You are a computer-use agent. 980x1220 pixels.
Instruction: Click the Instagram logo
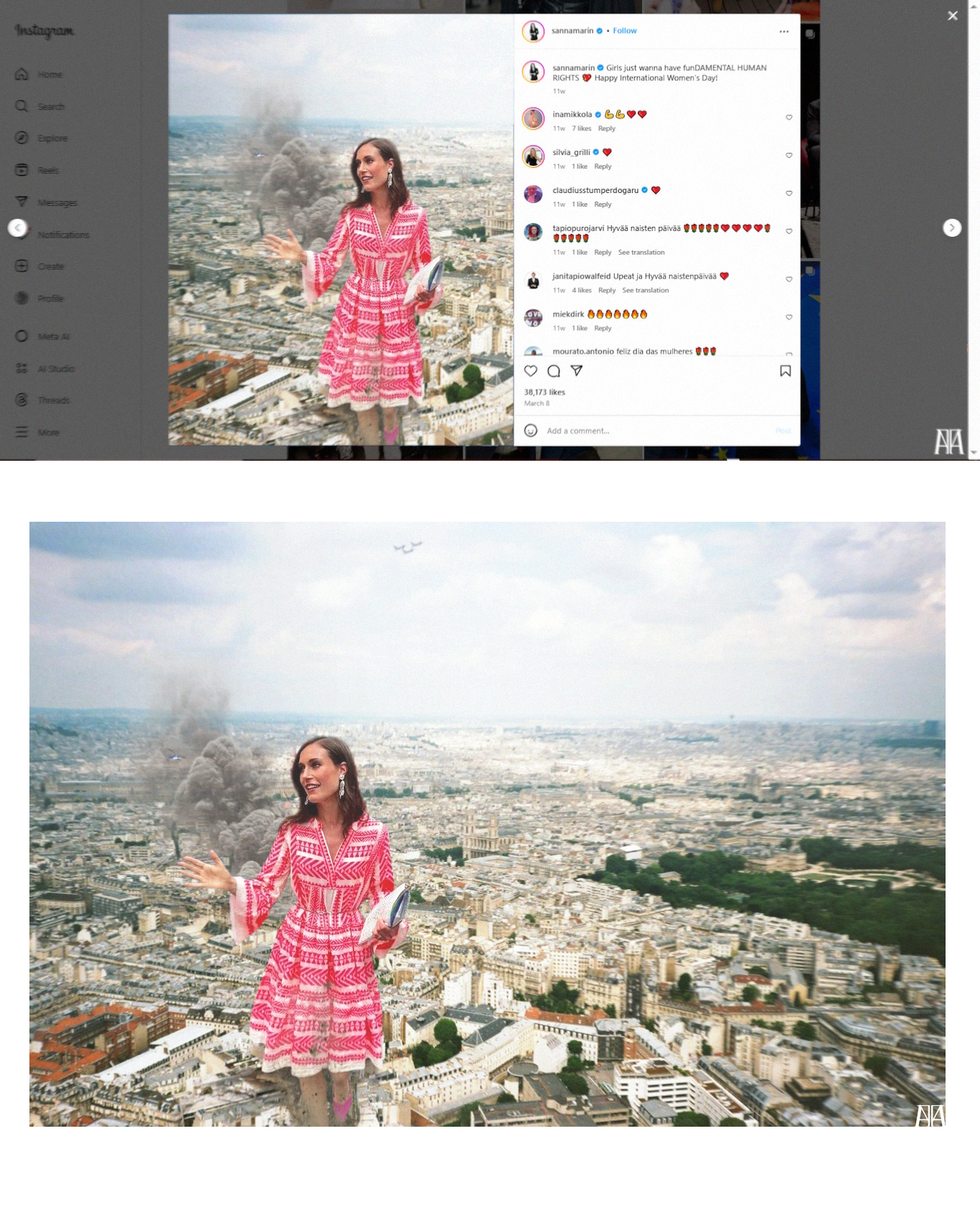(44, 31)
